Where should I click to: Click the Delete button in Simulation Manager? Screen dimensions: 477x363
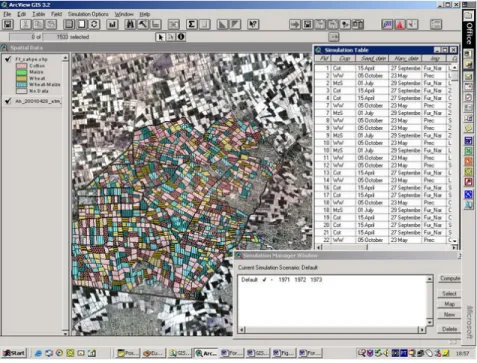click(449, 329)
